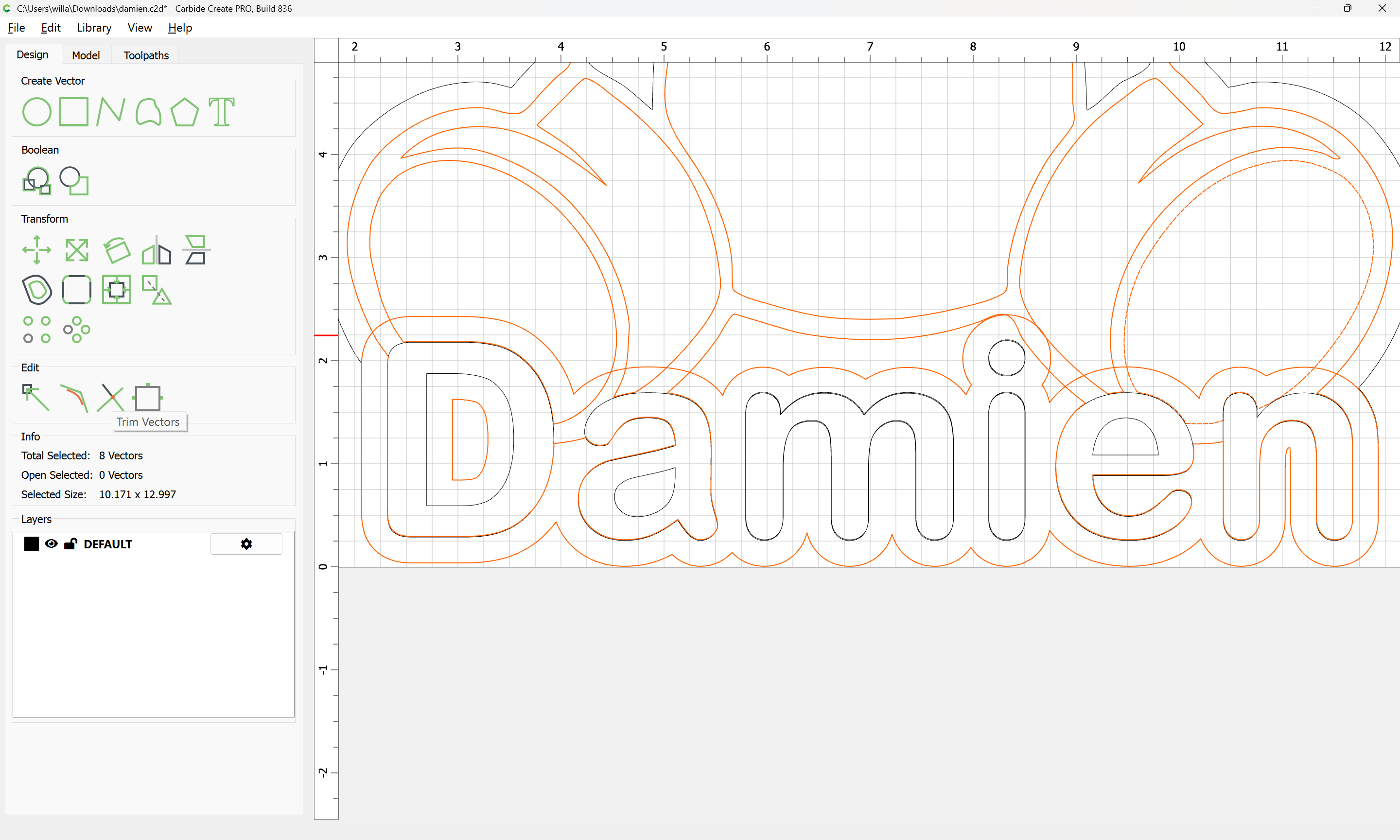Choose the Polyline drawing tool

[x=110, y=111]
